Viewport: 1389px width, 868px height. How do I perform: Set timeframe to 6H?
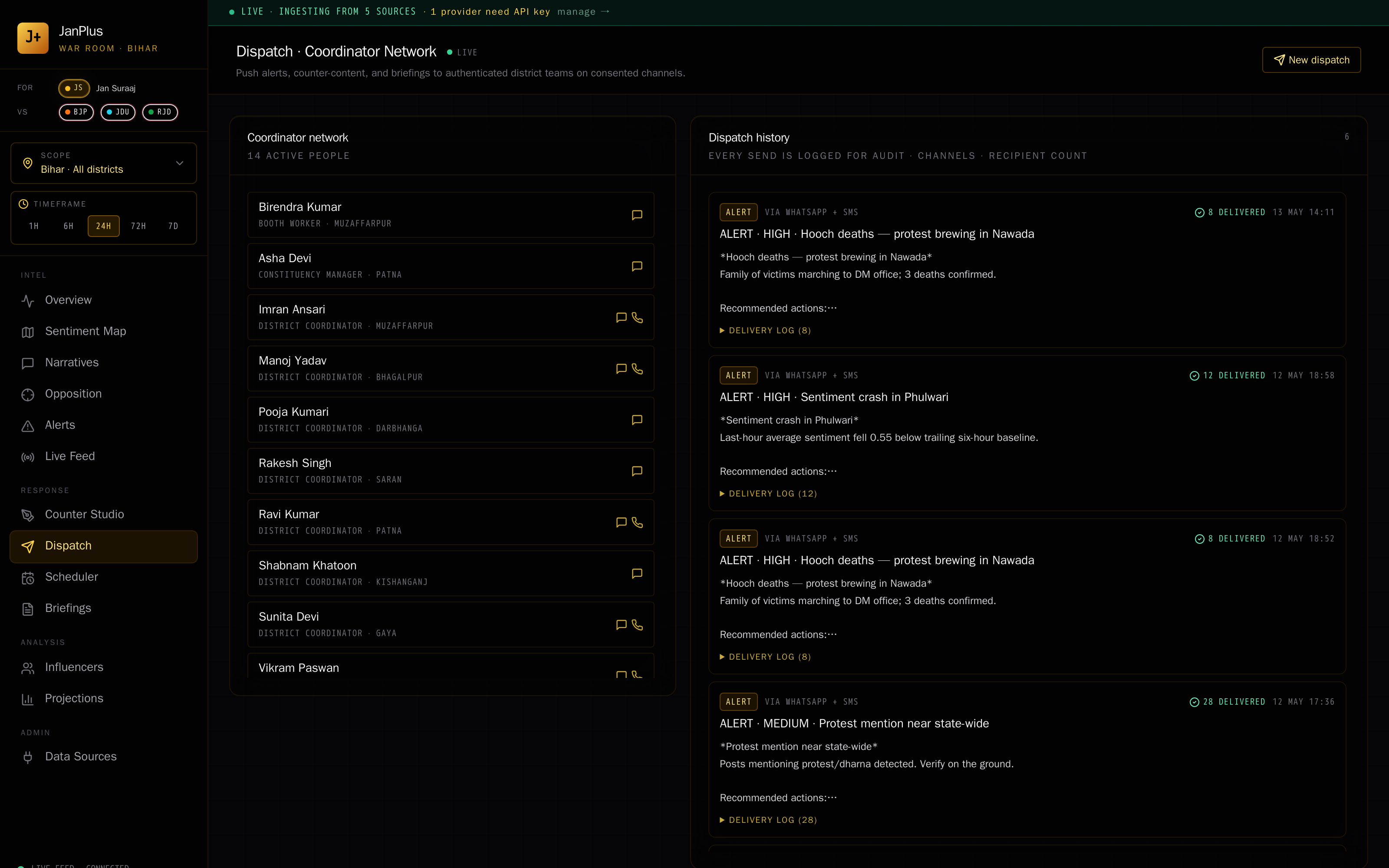(x=69, y=226)
